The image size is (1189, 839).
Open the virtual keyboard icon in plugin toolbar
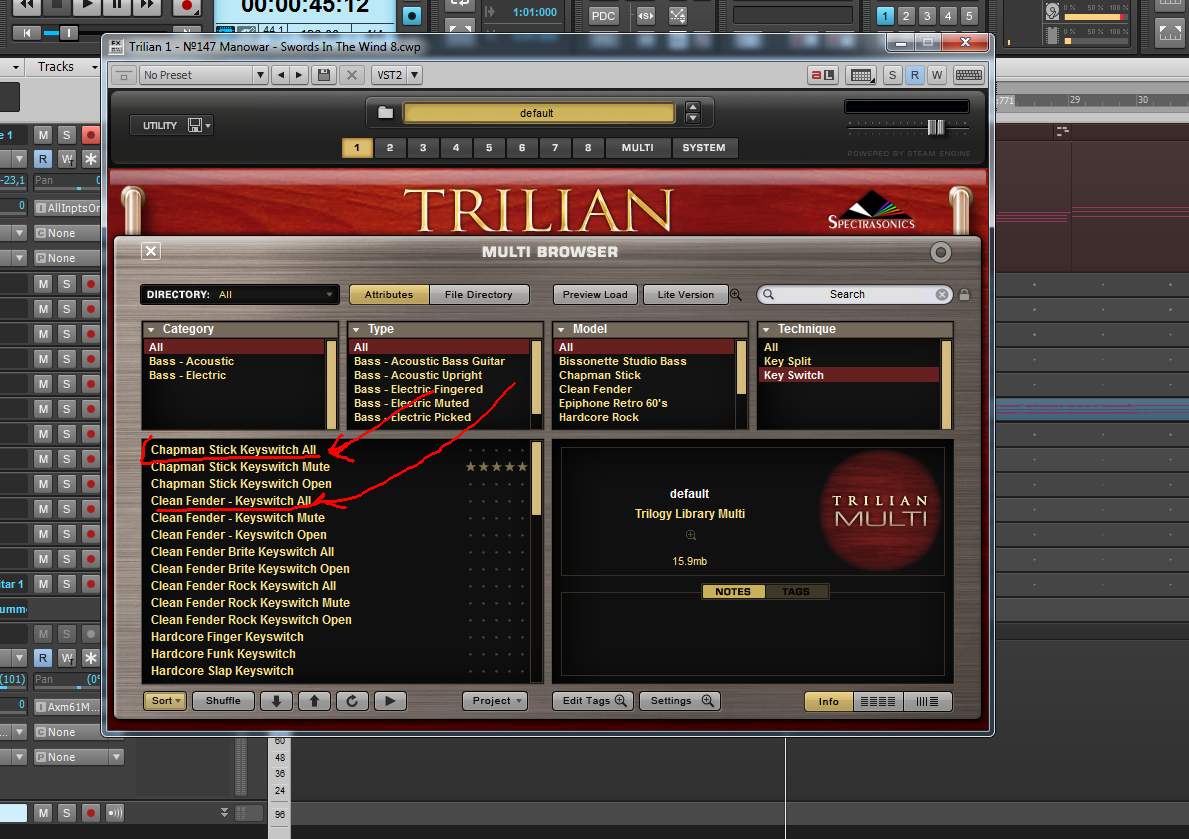coord(968,74)
